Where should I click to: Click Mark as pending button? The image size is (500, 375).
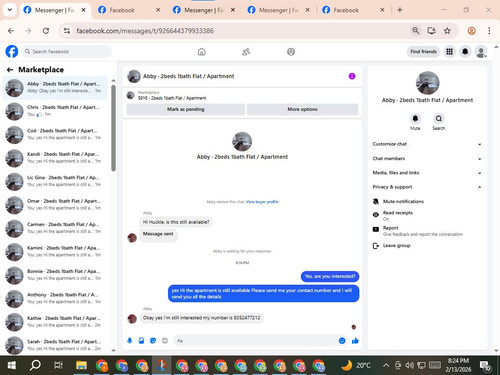coord(186,109)
